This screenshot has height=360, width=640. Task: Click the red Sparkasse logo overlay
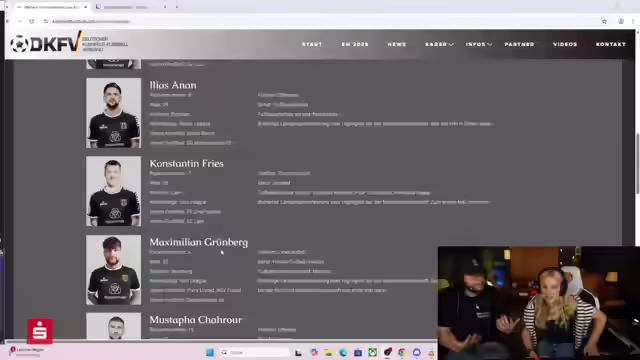click(x=40, y=331)
